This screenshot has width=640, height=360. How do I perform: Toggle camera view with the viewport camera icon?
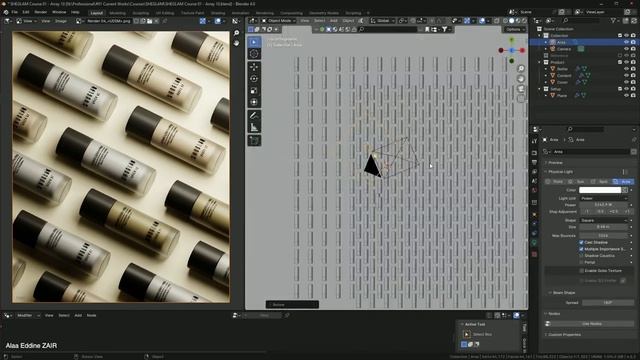pyautogui.click(x=521, y=89)
